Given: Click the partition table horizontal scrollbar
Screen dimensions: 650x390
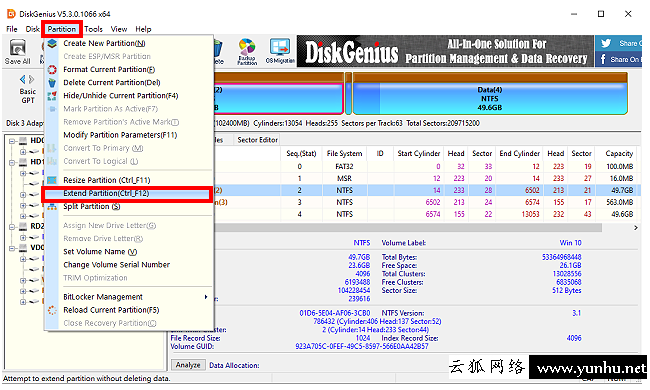Looking at the screenshot, I should point(407,228).
